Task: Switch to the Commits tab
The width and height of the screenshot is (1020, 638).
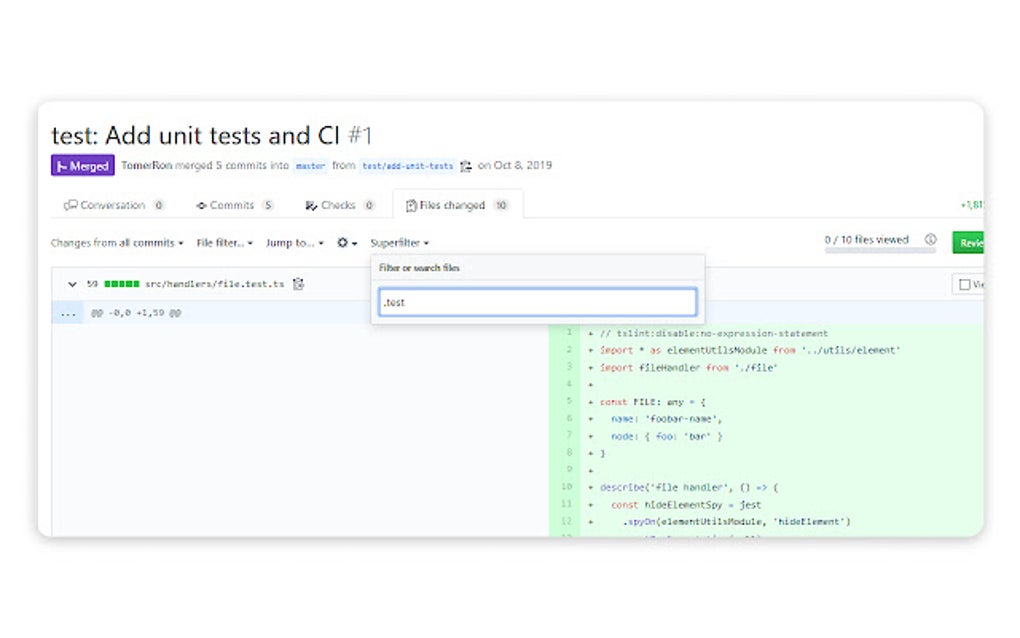Action: tap(234, 206)
